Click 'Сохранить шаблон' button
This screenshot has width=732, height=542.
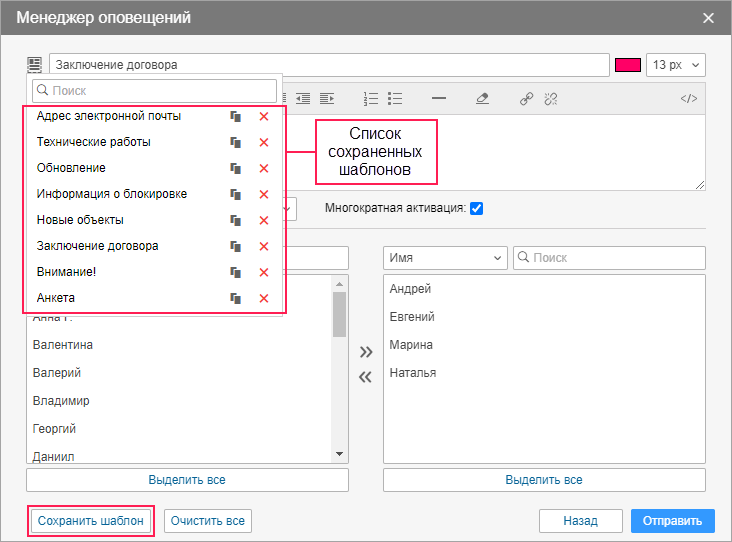point(91,521)
